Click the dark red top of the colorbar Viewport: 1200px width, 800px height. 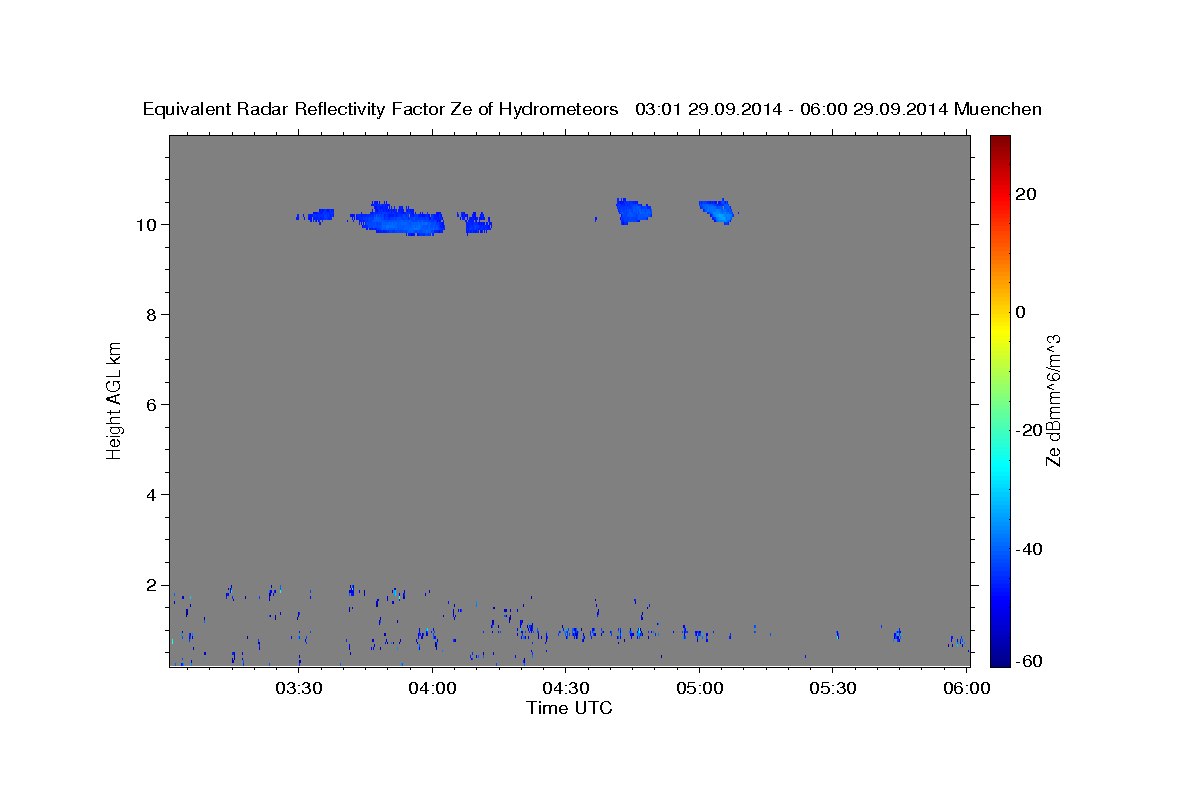pyautogui.click(x=1002, y=145)
